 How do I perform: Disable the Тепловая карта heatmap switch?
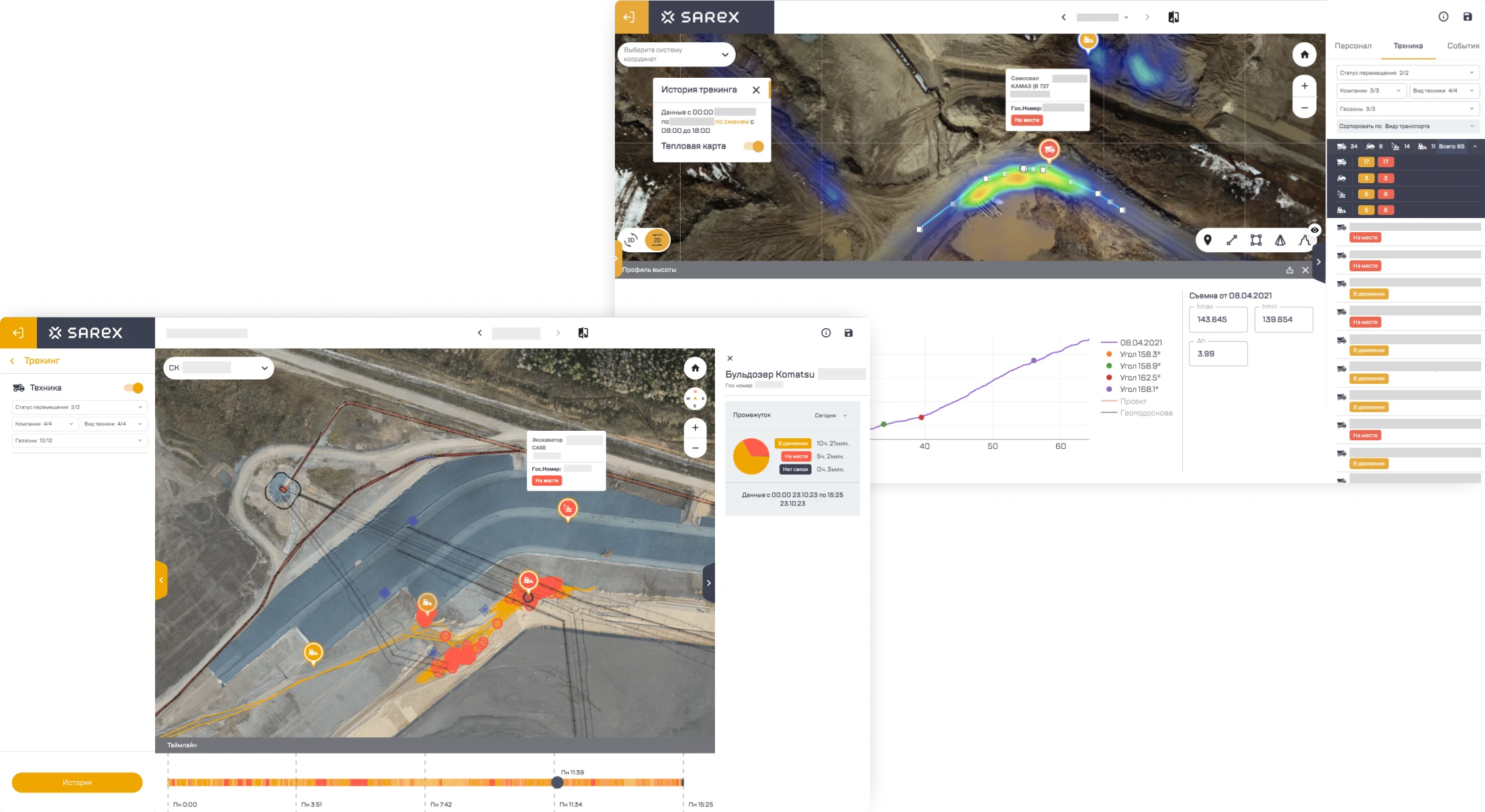pos(753,146)
